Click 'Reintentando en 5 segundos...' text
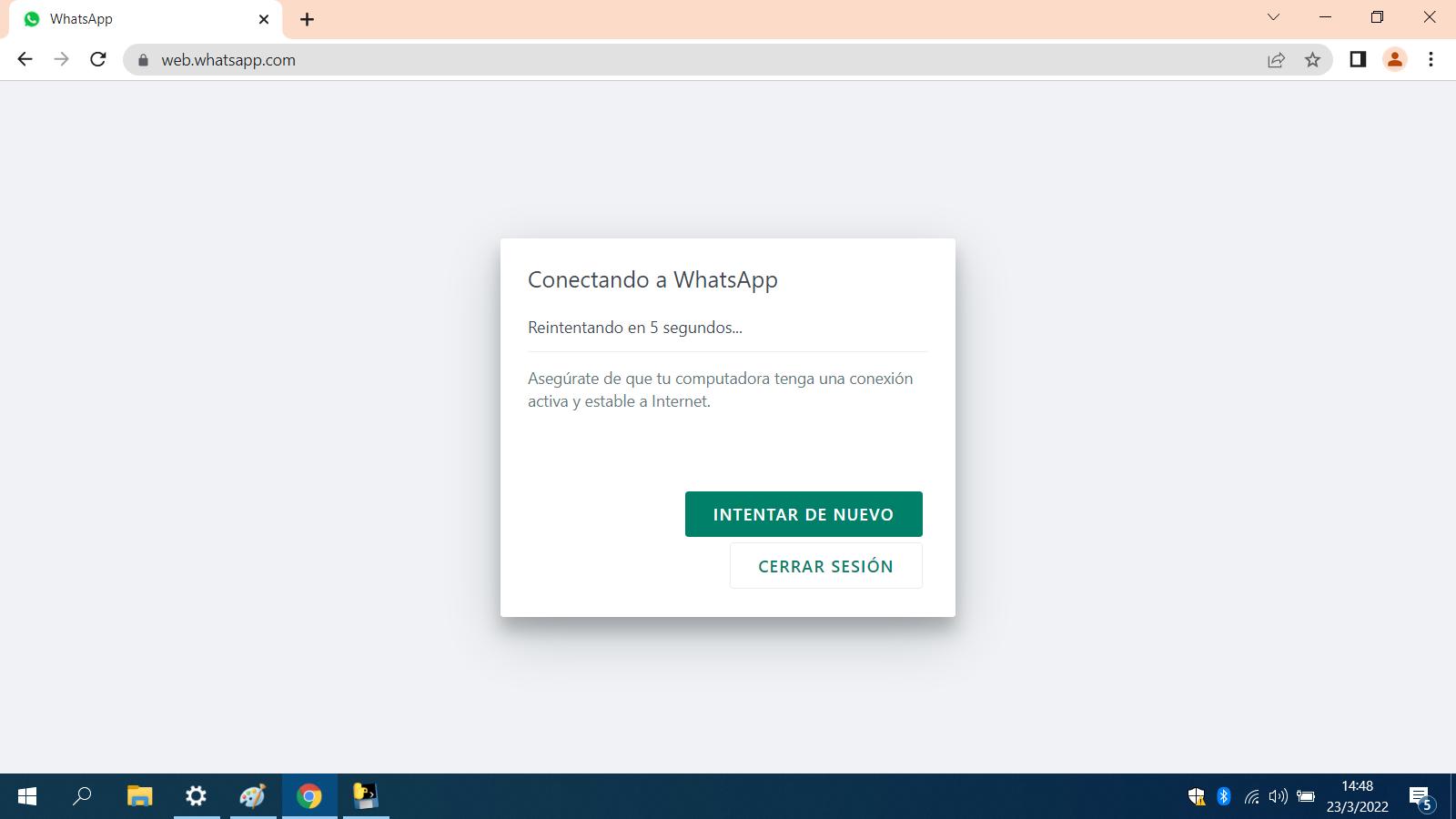Screen dimensions: 1456x819 point(635,328)
